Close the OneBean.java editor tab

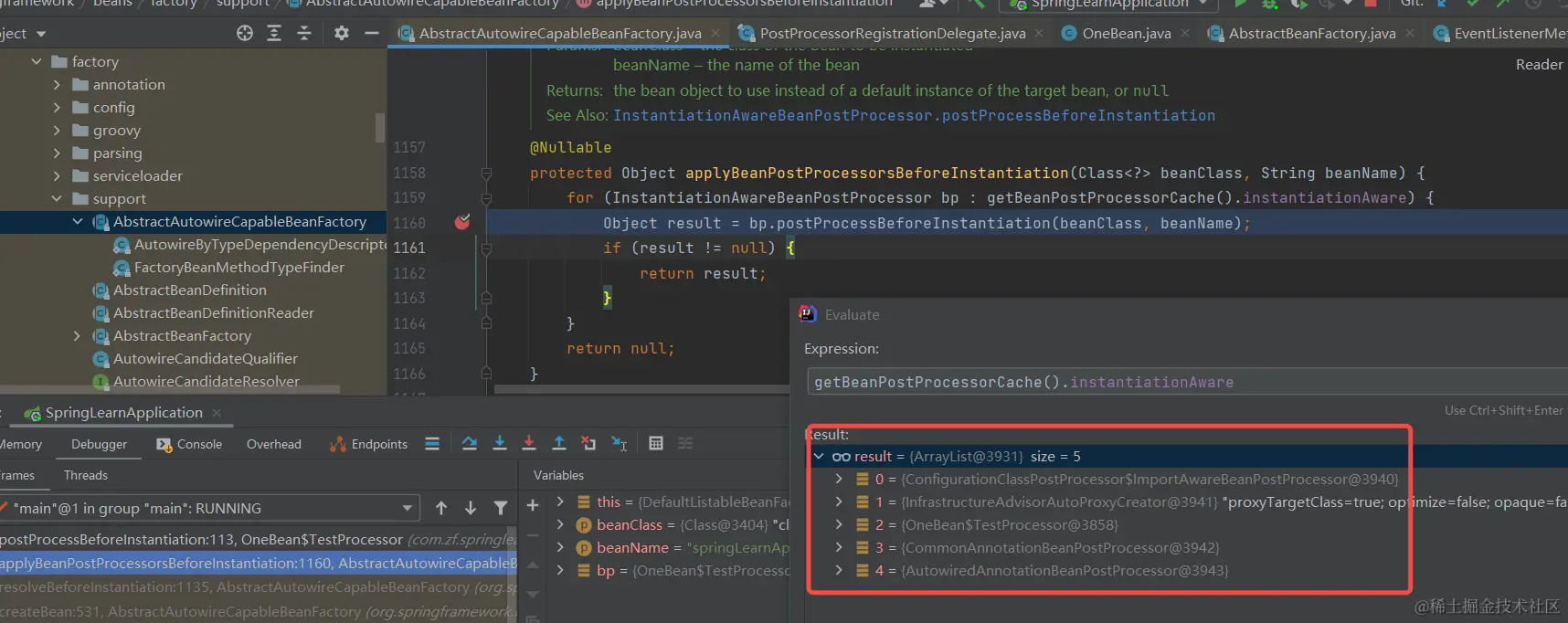(x=1185, y=33)
